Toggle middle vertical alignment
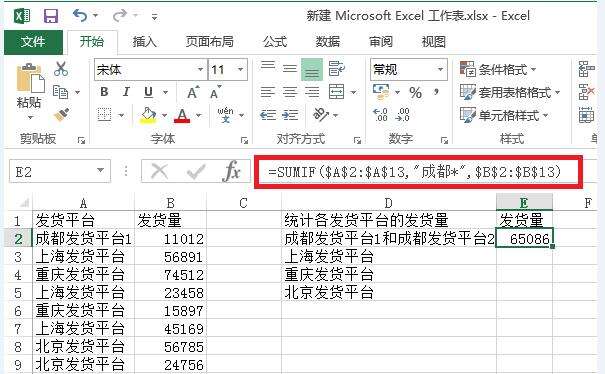The height and width of the screenshot is (374, 605). tap(289, 69)
